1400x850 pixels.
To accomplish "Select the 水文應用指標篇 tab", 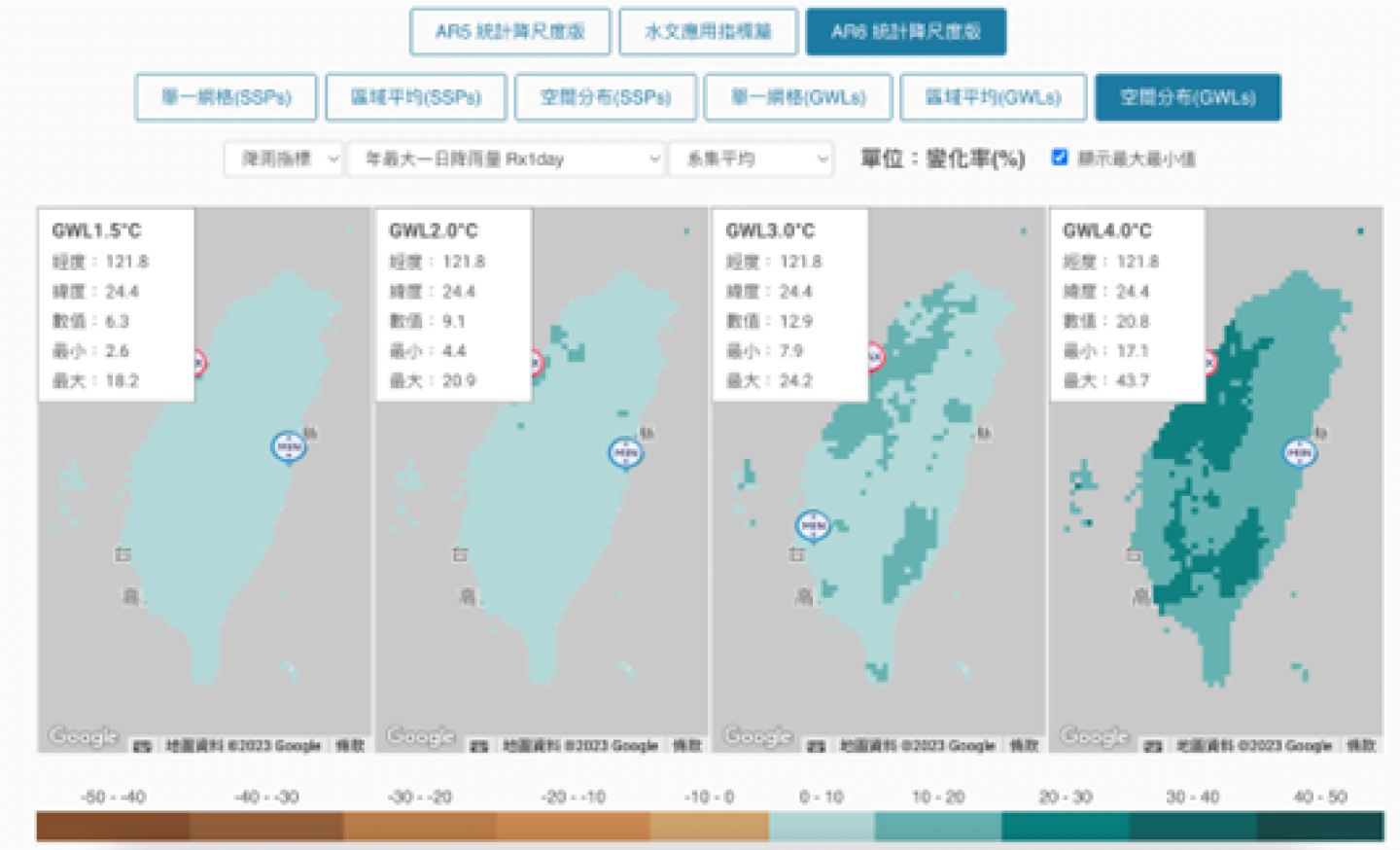I will coord(708,32).
